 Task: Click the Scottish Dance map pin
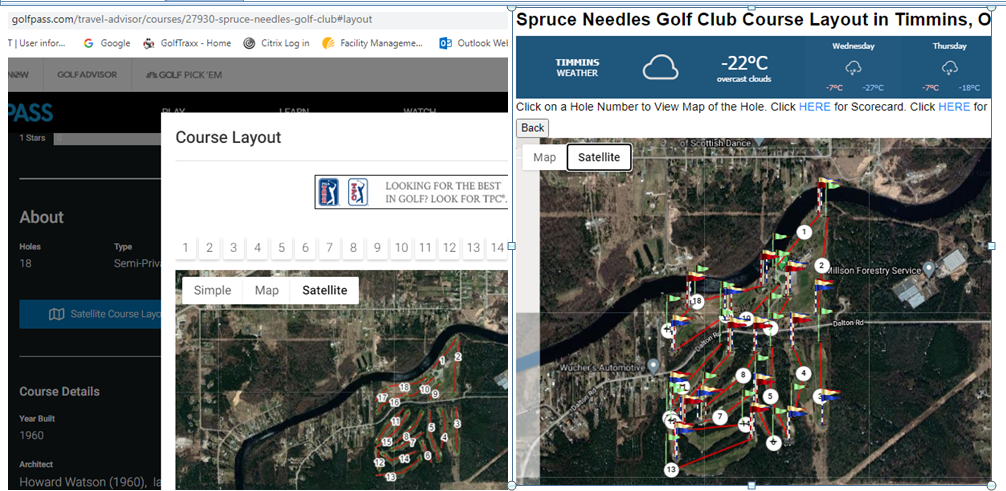(x=759, y=142)
